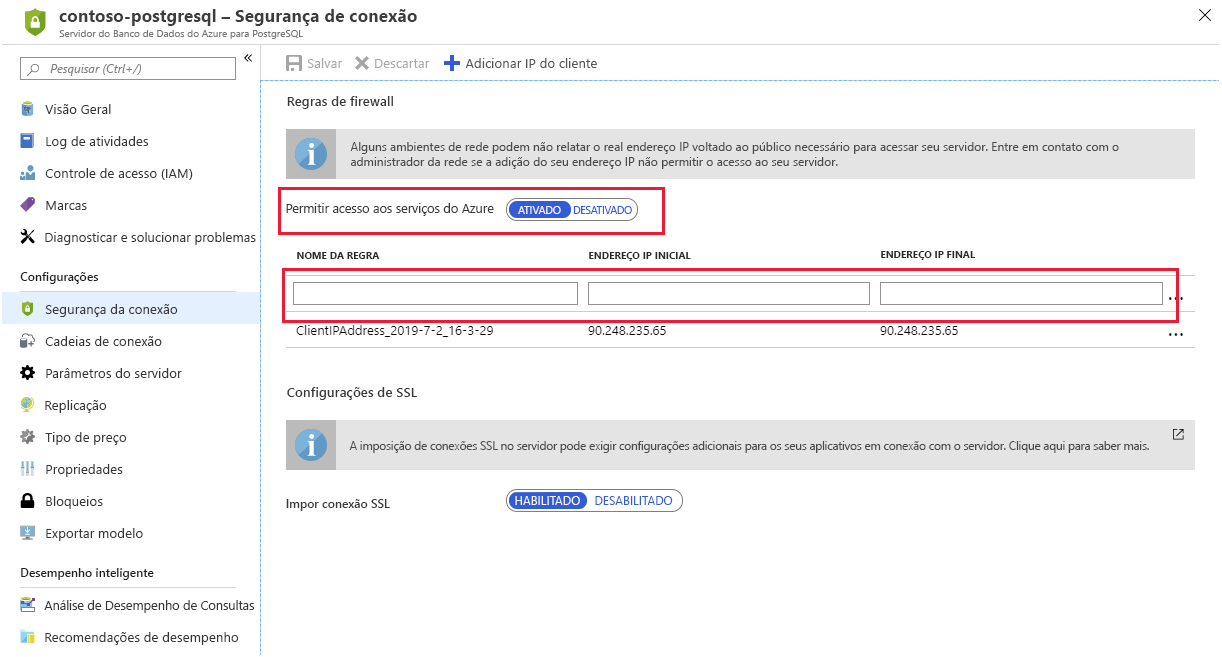Open Visão Geral in the sidebar
Screen dimensions: 1222x657
click(78, 109)
